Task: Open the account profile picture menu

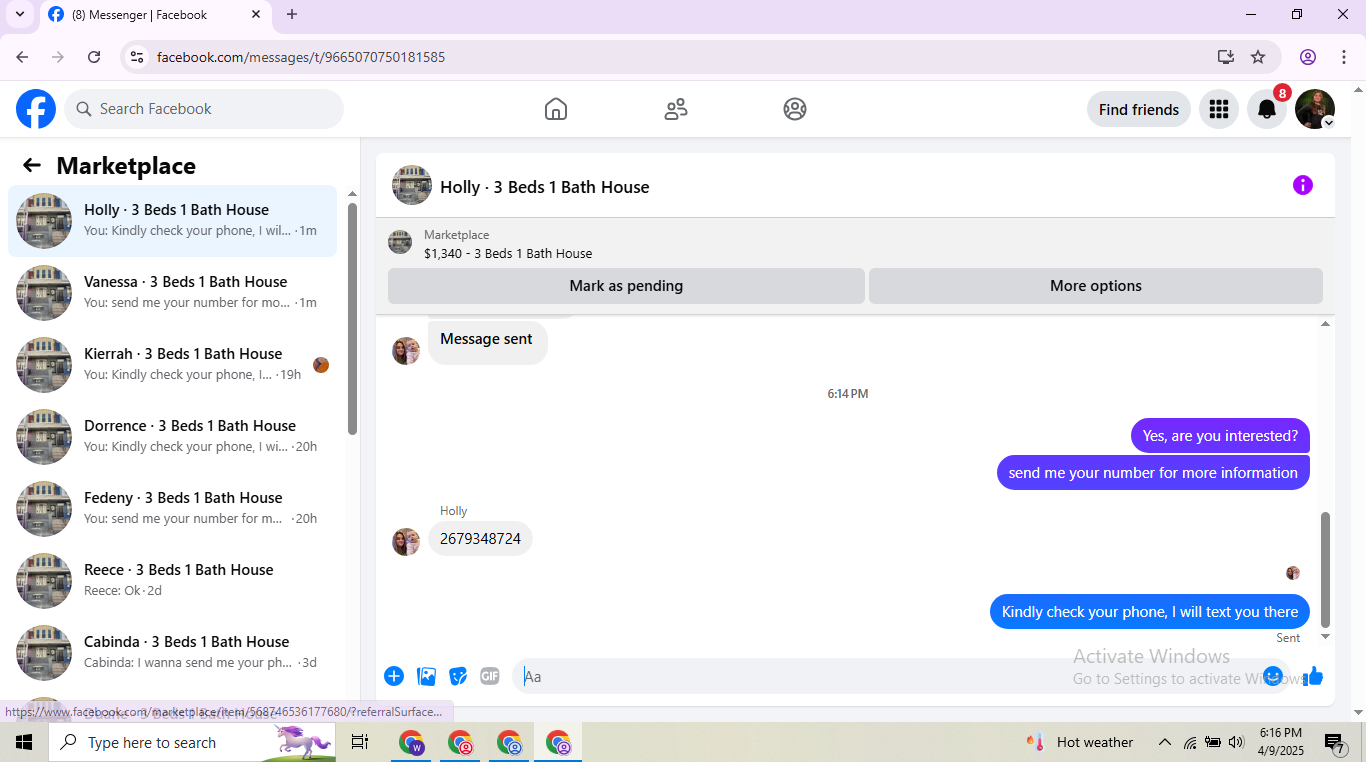Action: 1315,109
